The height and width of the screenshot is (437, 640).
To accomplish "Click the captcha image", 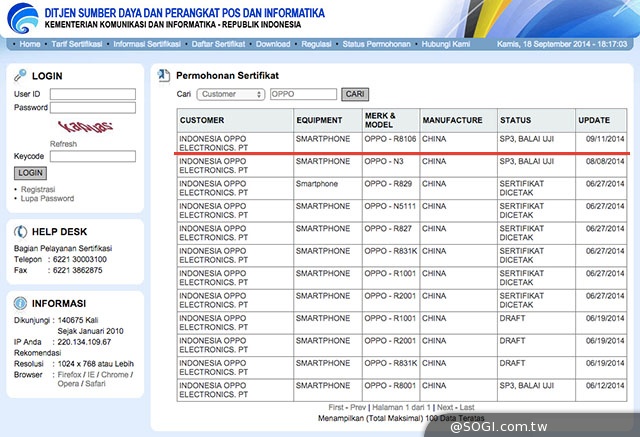I will 85,126.
